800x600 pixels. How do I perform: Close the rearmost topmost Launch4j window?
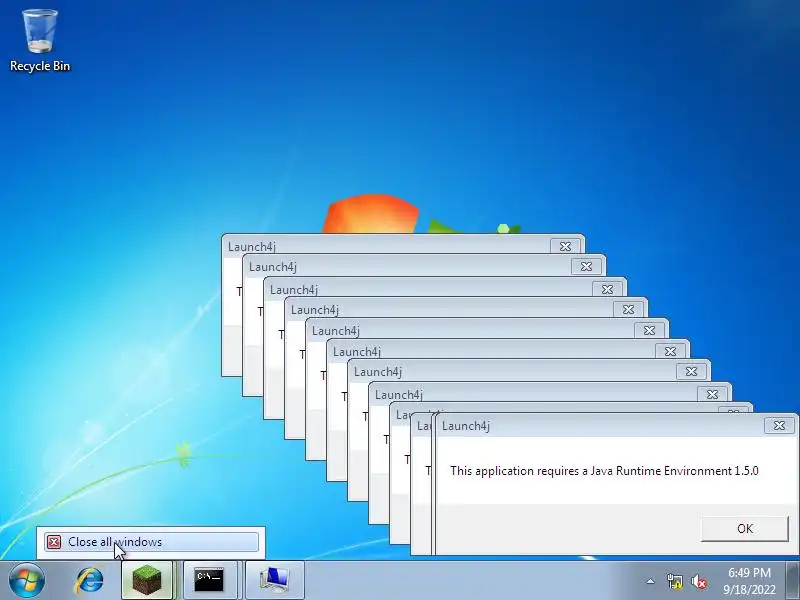pyautogui.click(x=565, y=246)
